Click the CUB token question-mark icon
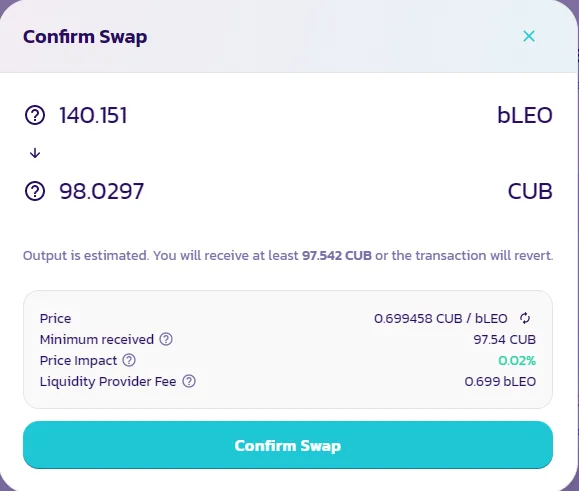Viewport: 579px width, 491px height. [35, 191]
